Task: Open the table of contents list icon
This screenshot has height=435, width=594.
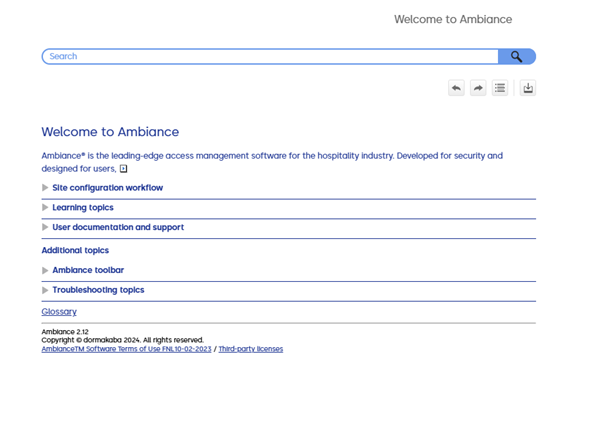Action: click(x=500, y=88)
